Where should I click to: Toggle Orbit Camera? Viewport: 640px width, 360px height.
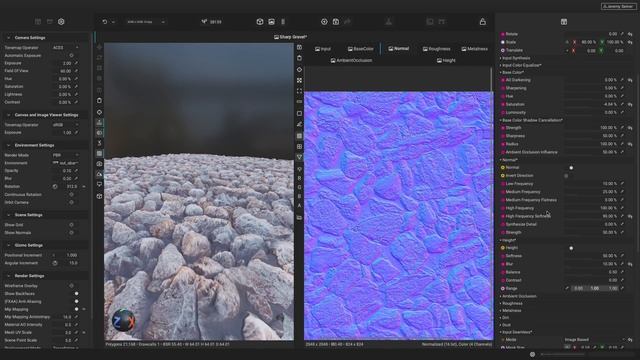[71, 202]
